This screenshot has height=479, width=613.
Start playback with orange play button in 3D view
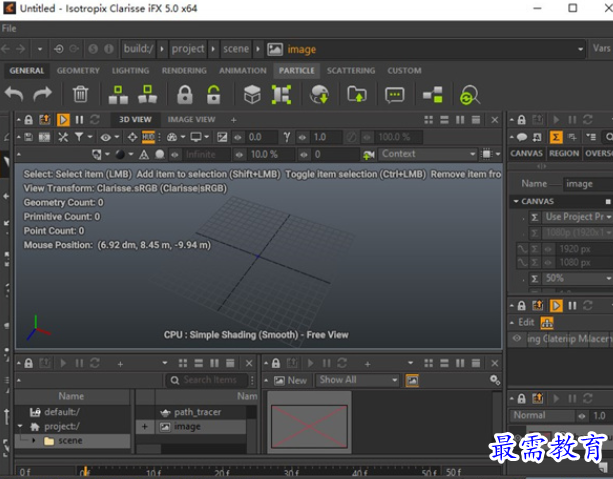[x=63, y=120]
